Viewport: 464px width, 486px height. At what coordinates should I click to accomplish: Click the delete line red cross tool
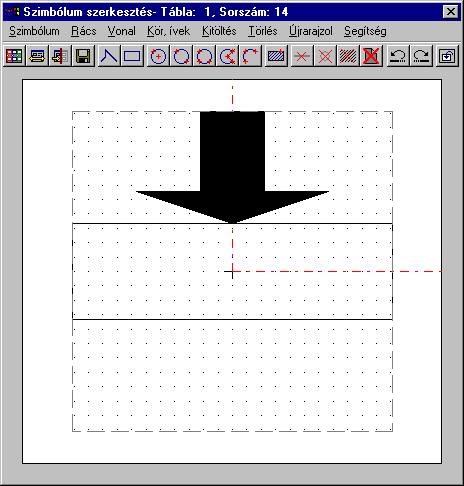(x=302, y=56)
